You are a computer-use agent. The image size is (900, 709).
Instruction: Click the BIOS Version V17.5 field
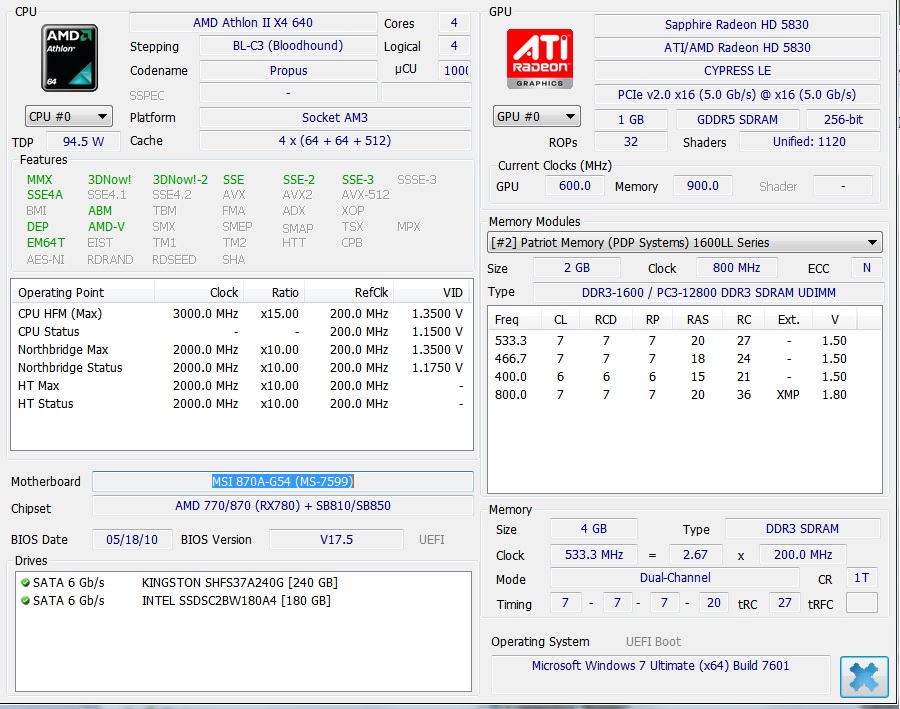(336, 540)
